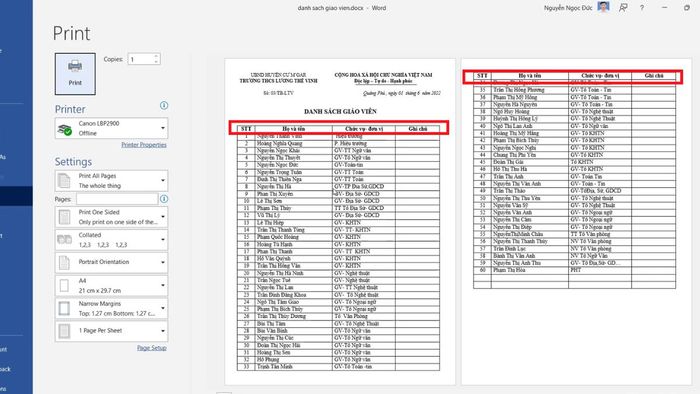This screenshot has width=700, height=394.
Task: Click the info icon beside the Pages field
Action: click(x=164, y=199)
